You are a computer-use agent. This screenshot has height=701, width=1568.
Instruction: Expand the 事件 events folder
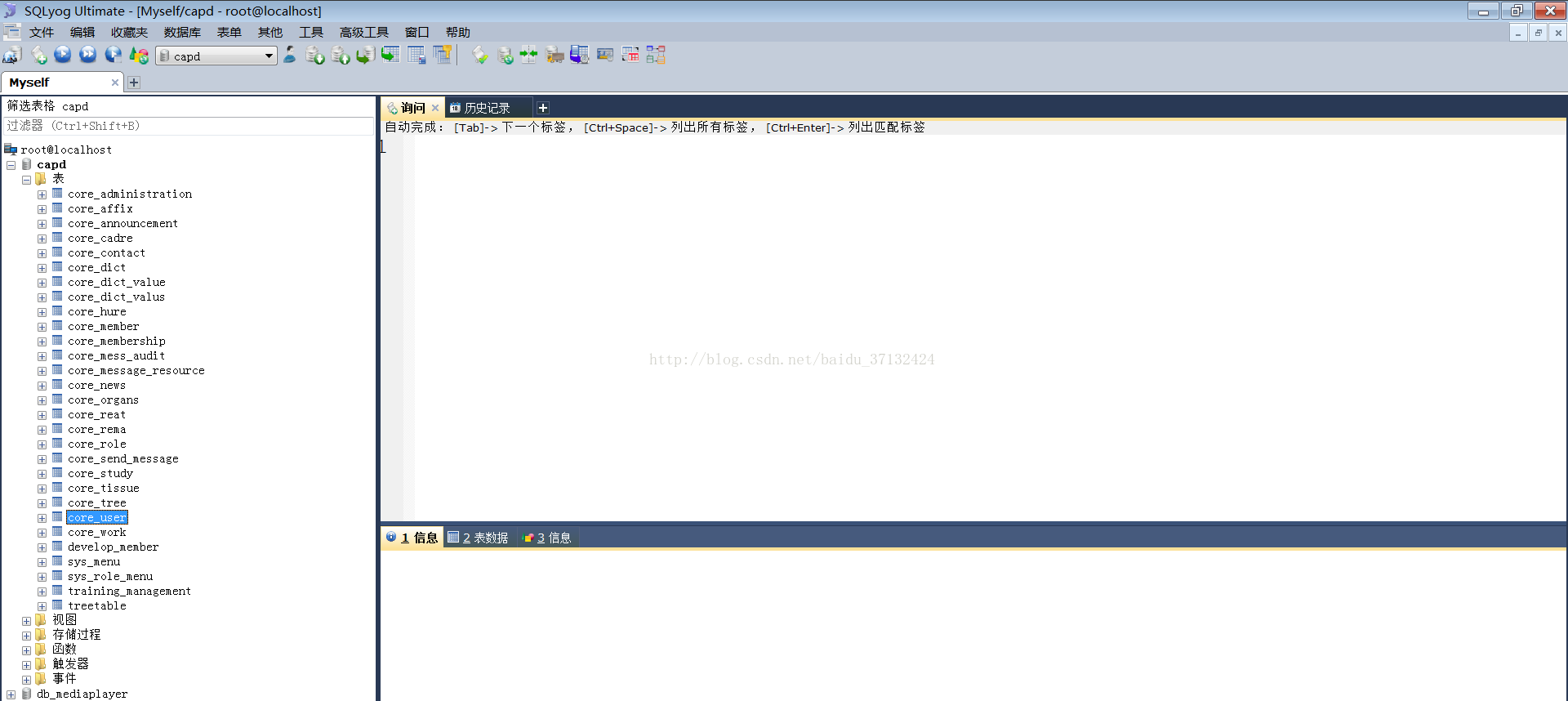(x=27, y=680)
